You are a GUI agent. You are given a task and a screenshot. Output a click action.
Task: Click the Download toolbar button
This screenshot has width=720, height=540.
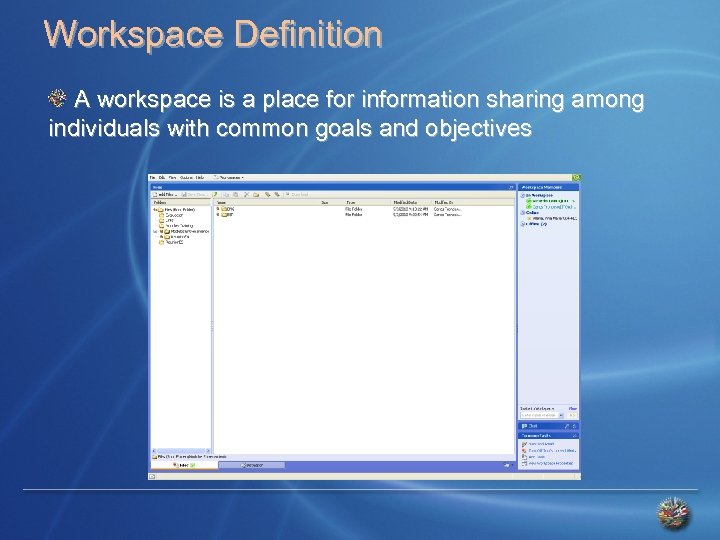pyautogui.click(x=297, y=195)
